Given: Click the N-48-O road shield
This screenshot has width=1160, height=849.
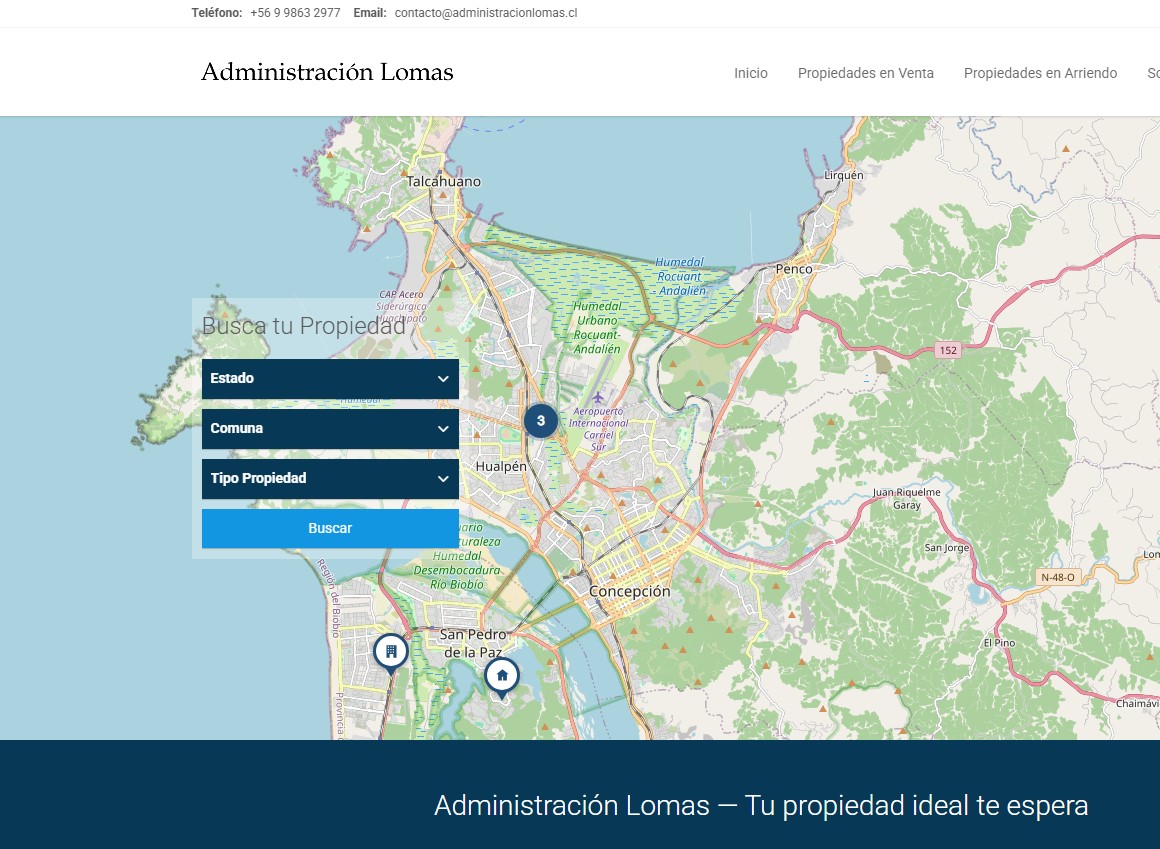Looking at the screenshot, I should pyautogui.click(x=1058, y=578).
